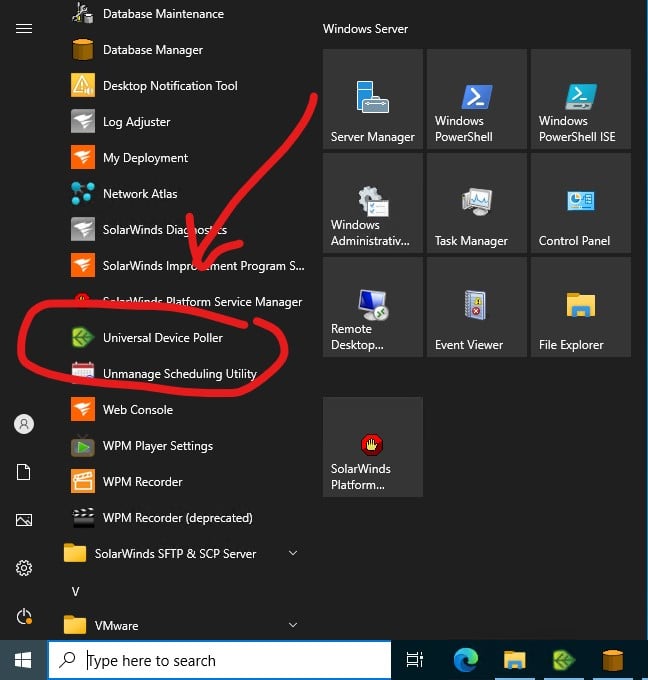Click the Log Adjuster label text

tap(136, 122)
